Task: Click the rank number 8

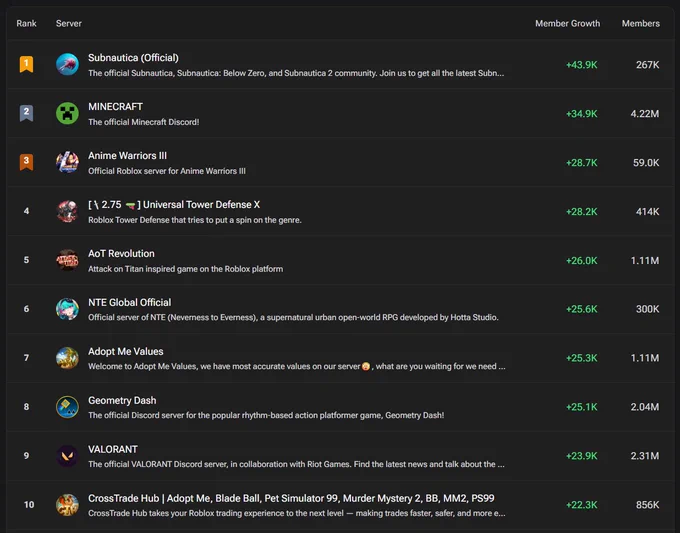Action: click(26, 407)
